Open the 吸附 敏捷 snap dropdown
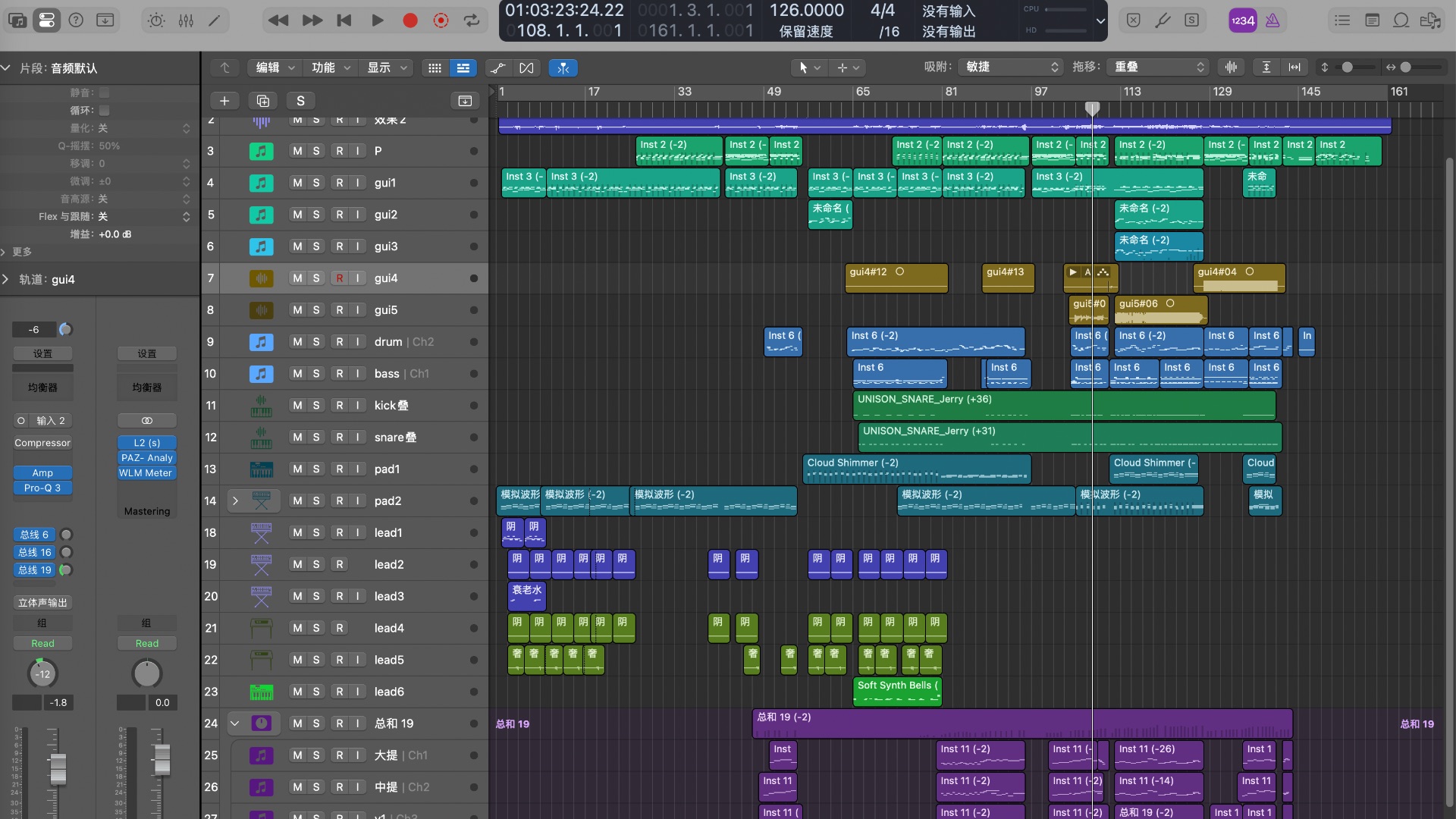 point(1009,67)
